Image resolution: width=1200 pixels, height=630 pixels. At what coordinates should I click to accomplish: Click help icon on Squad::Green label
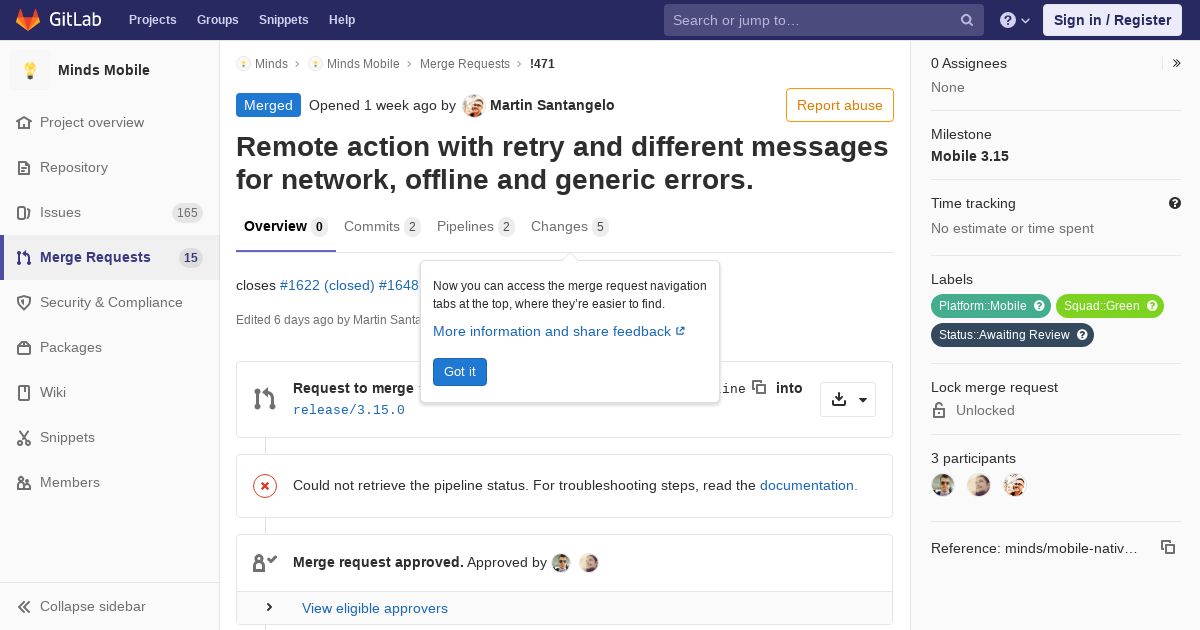coord(1152,306)
